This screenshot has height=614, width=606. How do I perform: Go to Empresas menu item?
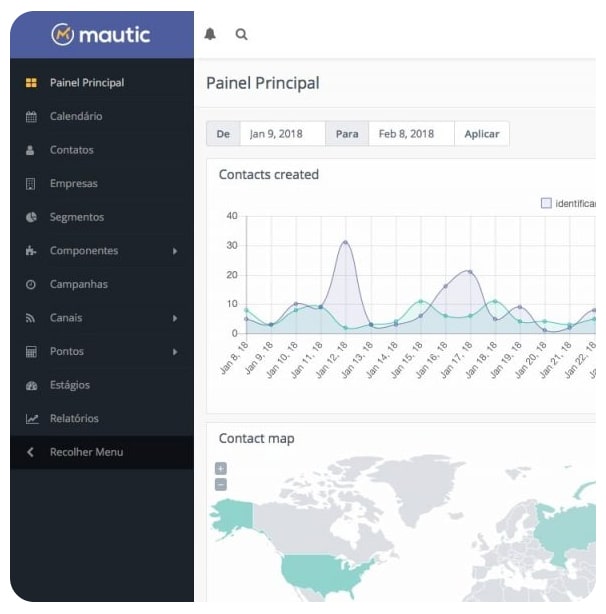click(x=73, y=184)
